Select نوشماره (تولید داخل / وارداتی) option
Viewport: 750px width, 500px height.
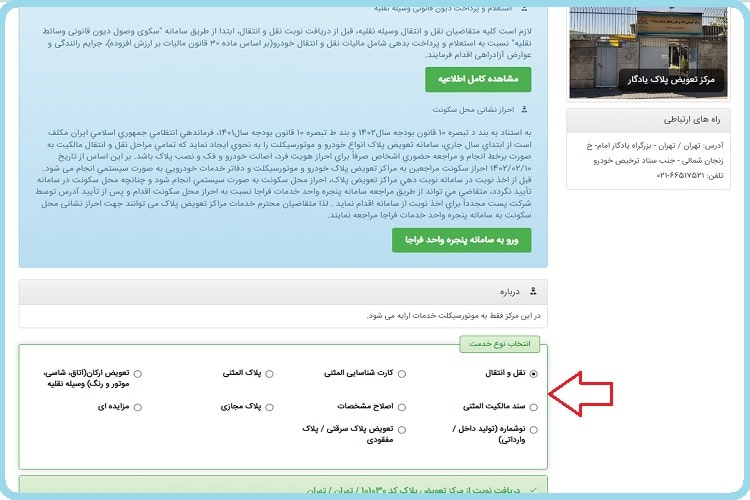pyautogui.click(x=533, y=430)
